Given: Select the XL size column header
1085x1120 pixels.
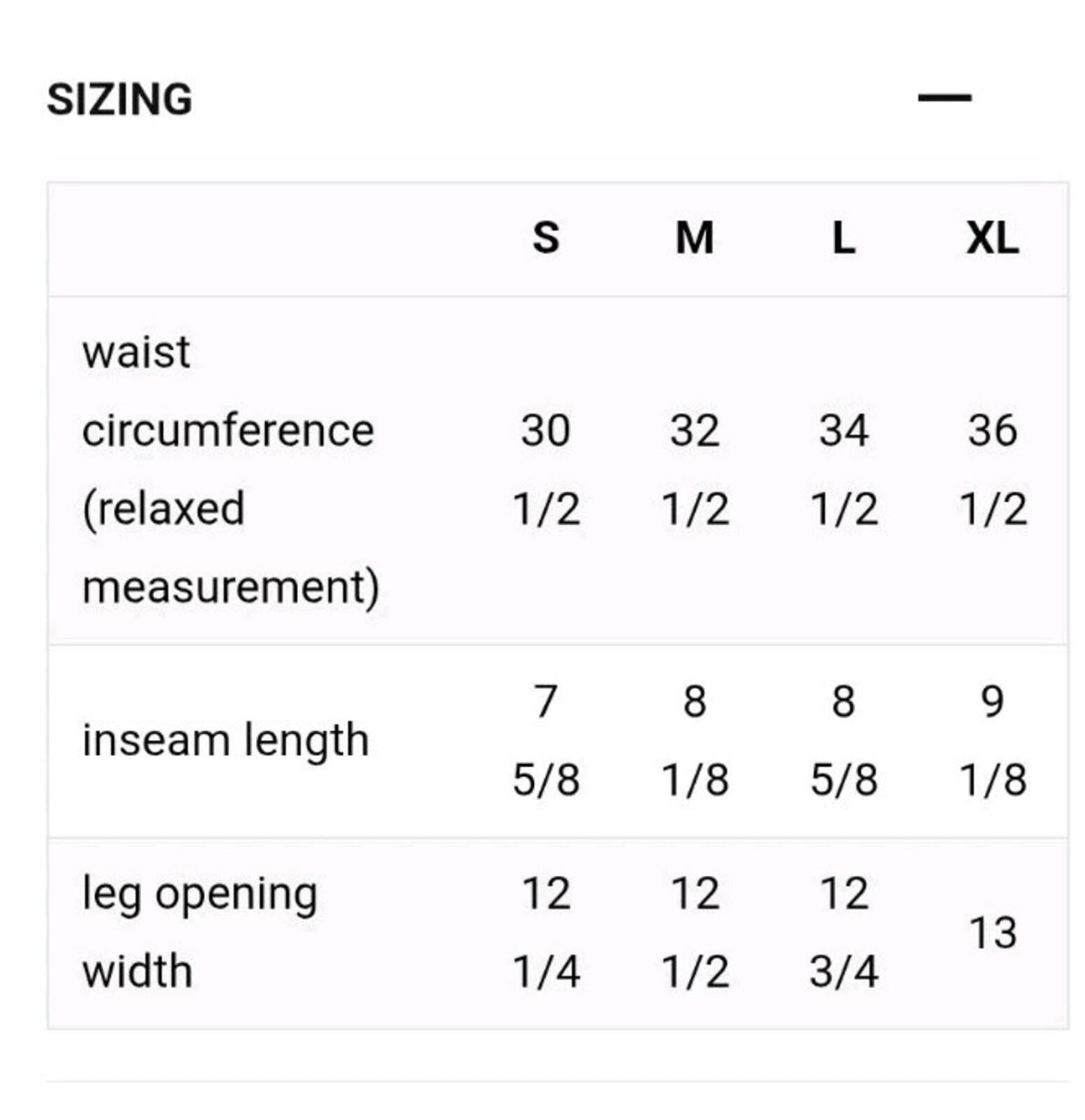Looking at the screenshot, I should coord(993,238).
